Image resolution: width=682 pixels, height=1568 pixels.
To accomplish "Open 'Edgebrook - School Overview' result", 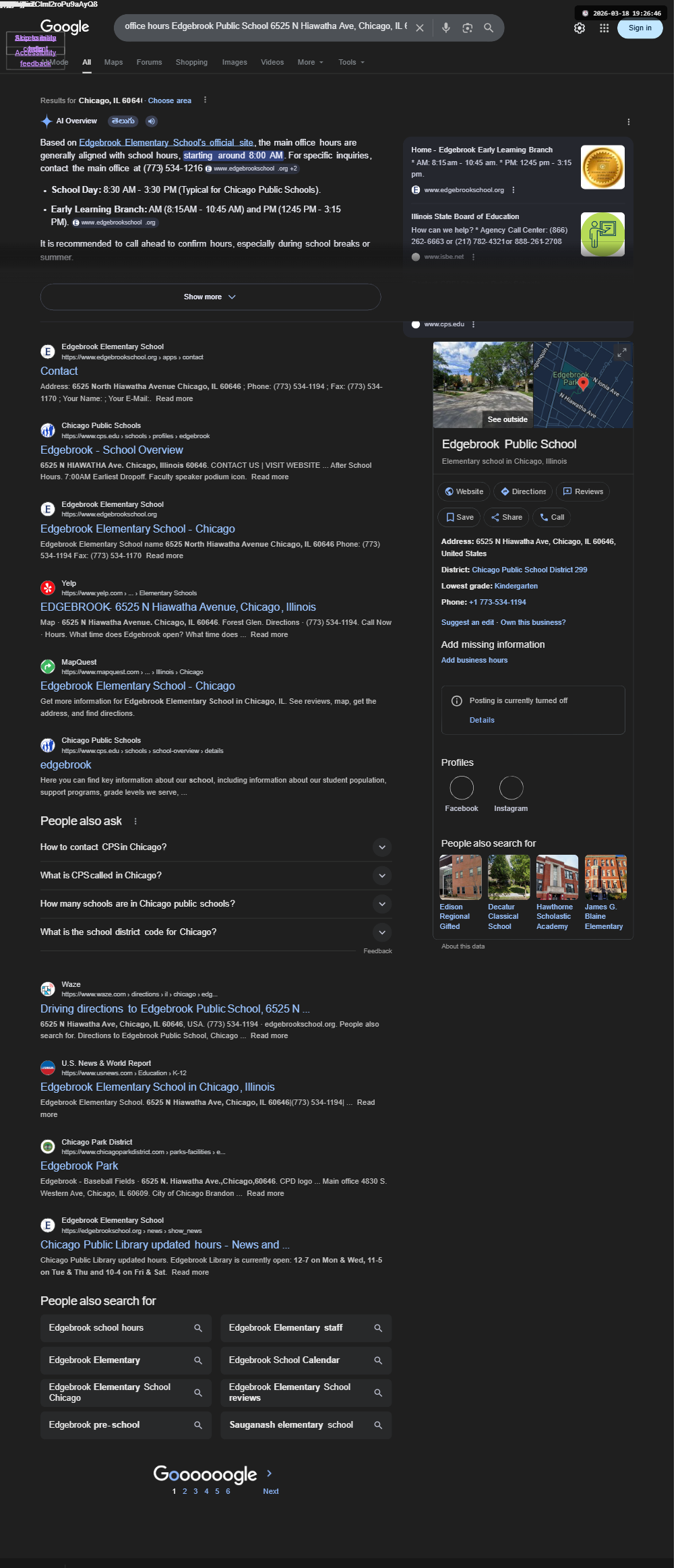I will tap(111, 450).
